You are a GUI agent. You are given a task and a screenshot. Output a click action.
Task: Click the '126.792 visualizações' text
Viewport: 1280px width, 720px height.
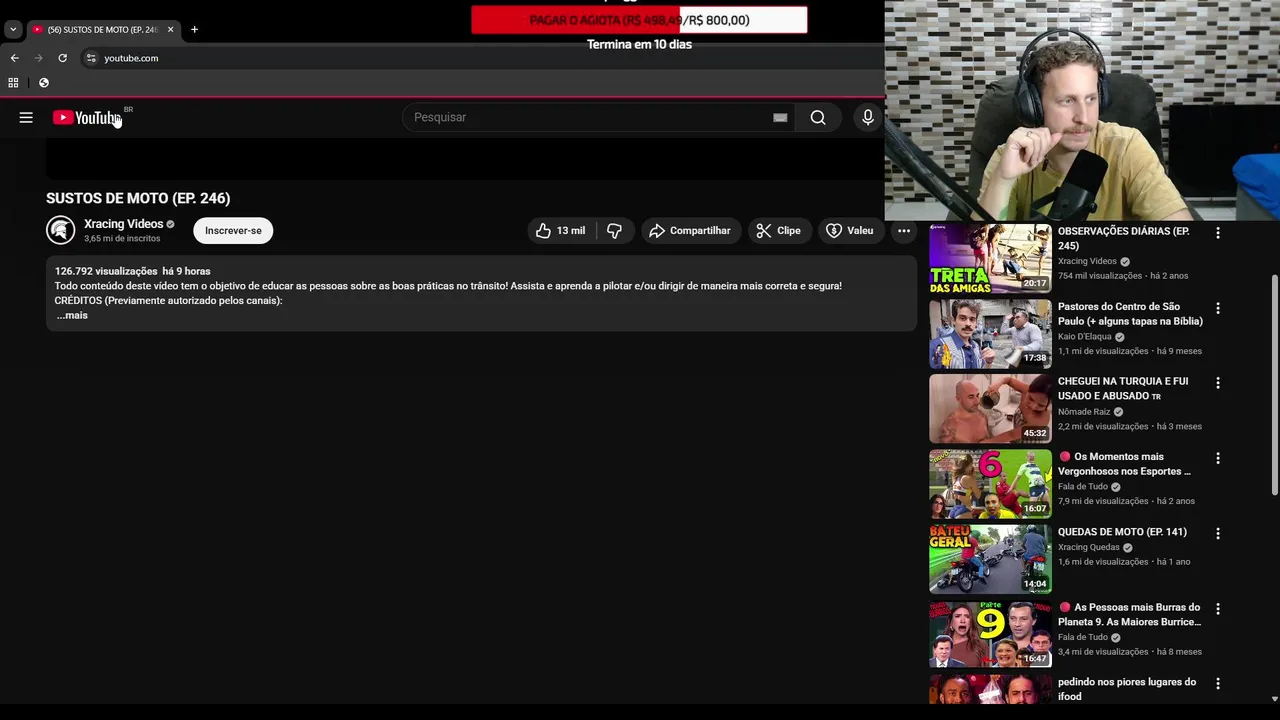pyautogui.click(x=106, y=271)
